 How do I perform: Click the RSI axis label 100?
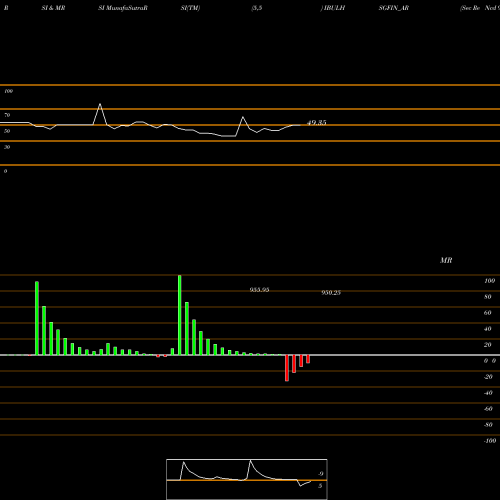tap(8, 91)
